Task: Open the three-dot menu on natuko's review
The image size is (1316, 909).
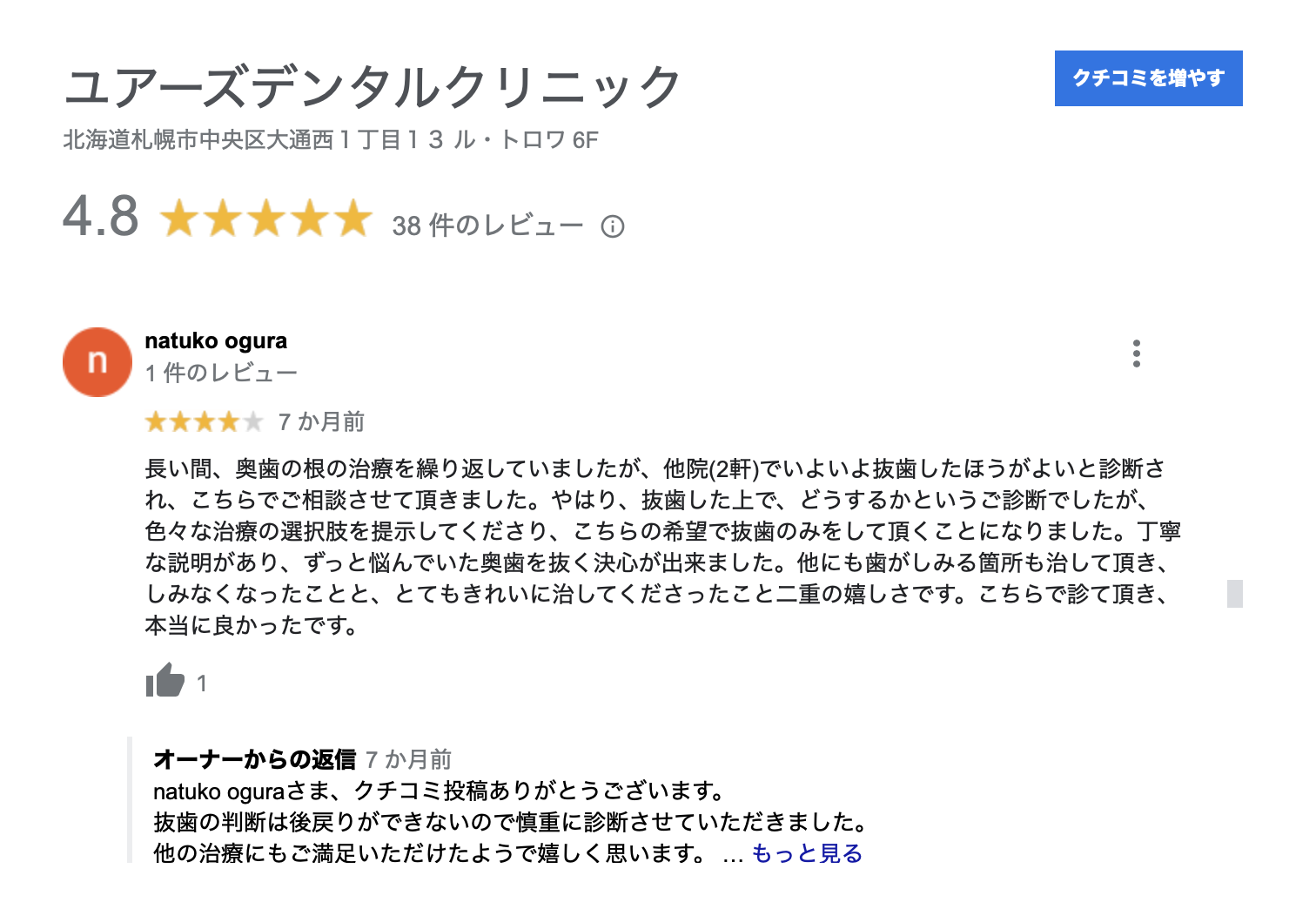Action: click(1136, 353)
